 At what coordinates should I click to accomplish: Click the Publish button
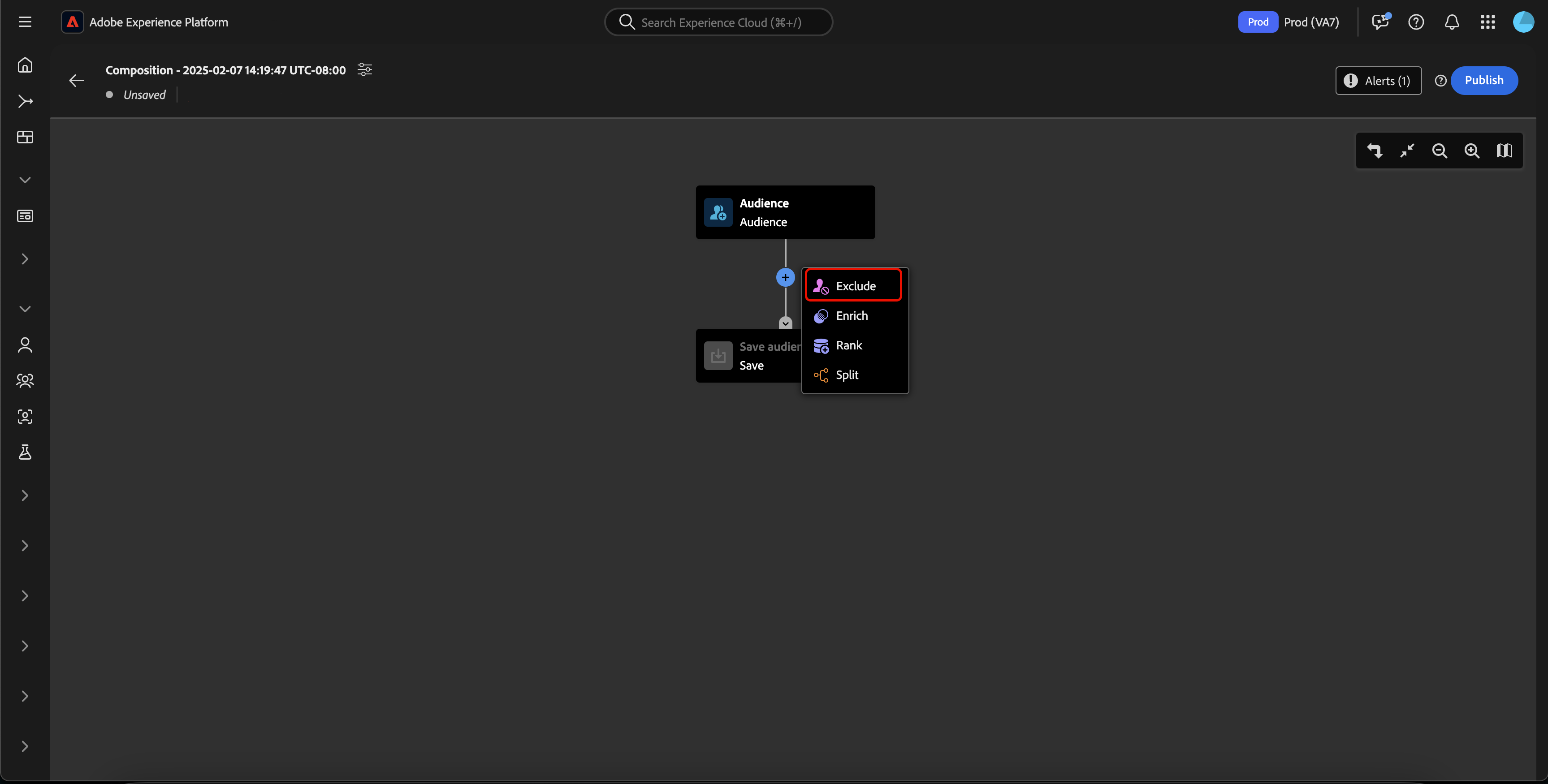coord(1484,81)
